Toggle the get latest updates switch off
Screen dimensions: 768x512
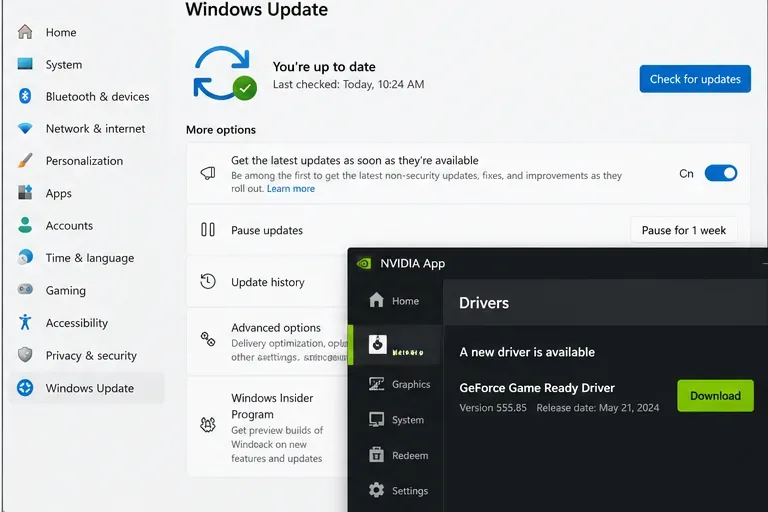720,173
